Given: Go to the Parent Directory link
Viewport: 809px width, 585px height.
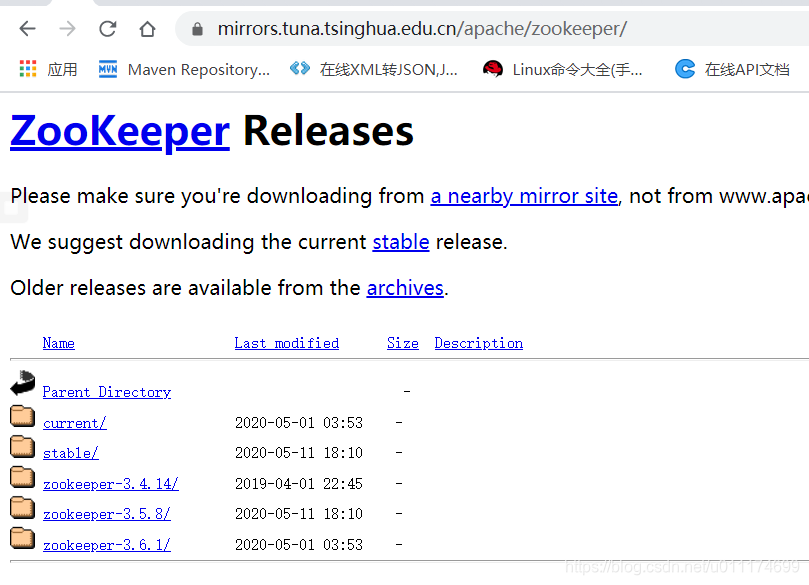Looking at the screenshot, I should click(107, 392).
